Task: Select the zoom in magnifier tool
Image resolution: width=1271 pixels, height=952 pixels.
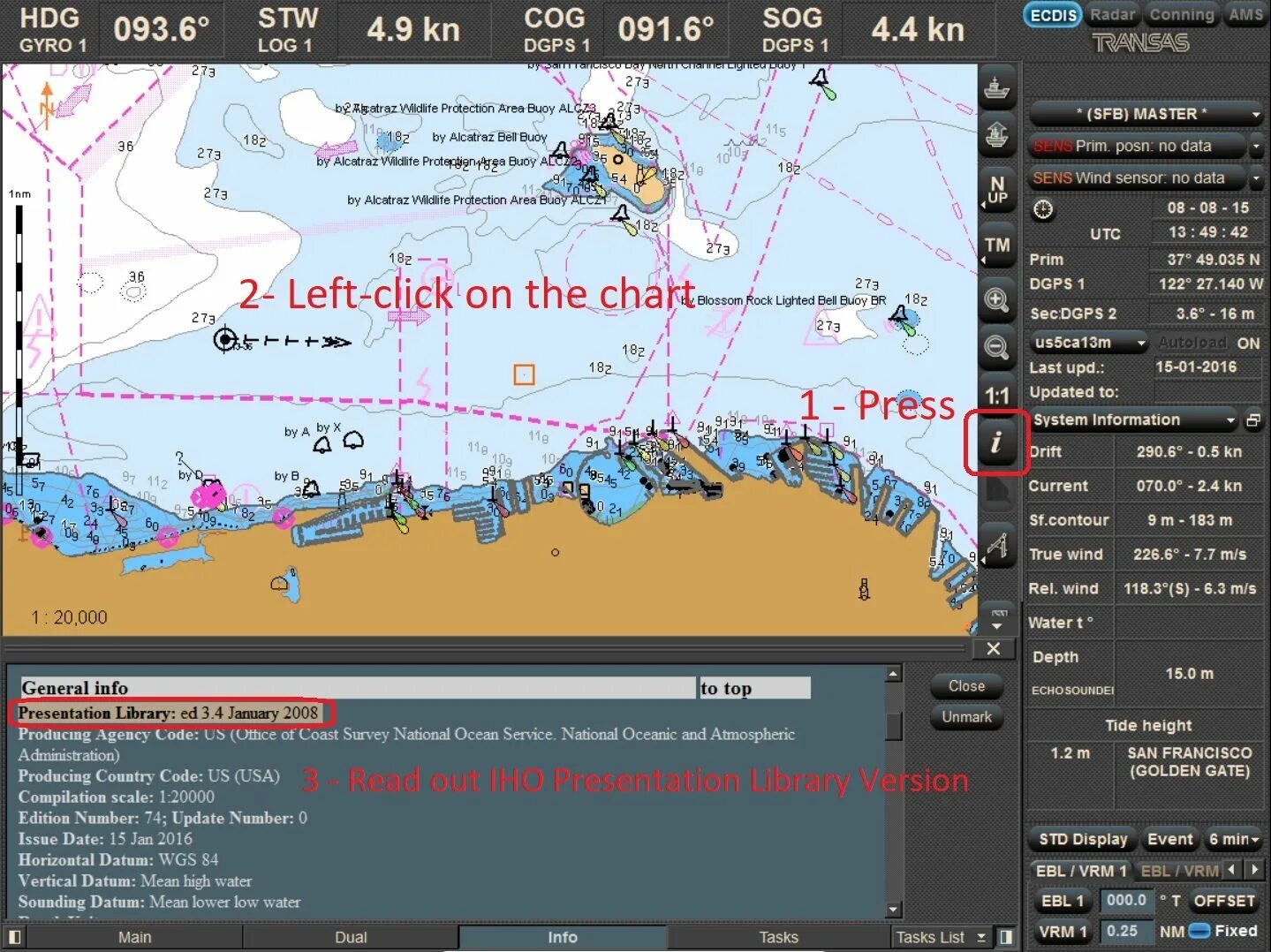Action: pos(996,300)
